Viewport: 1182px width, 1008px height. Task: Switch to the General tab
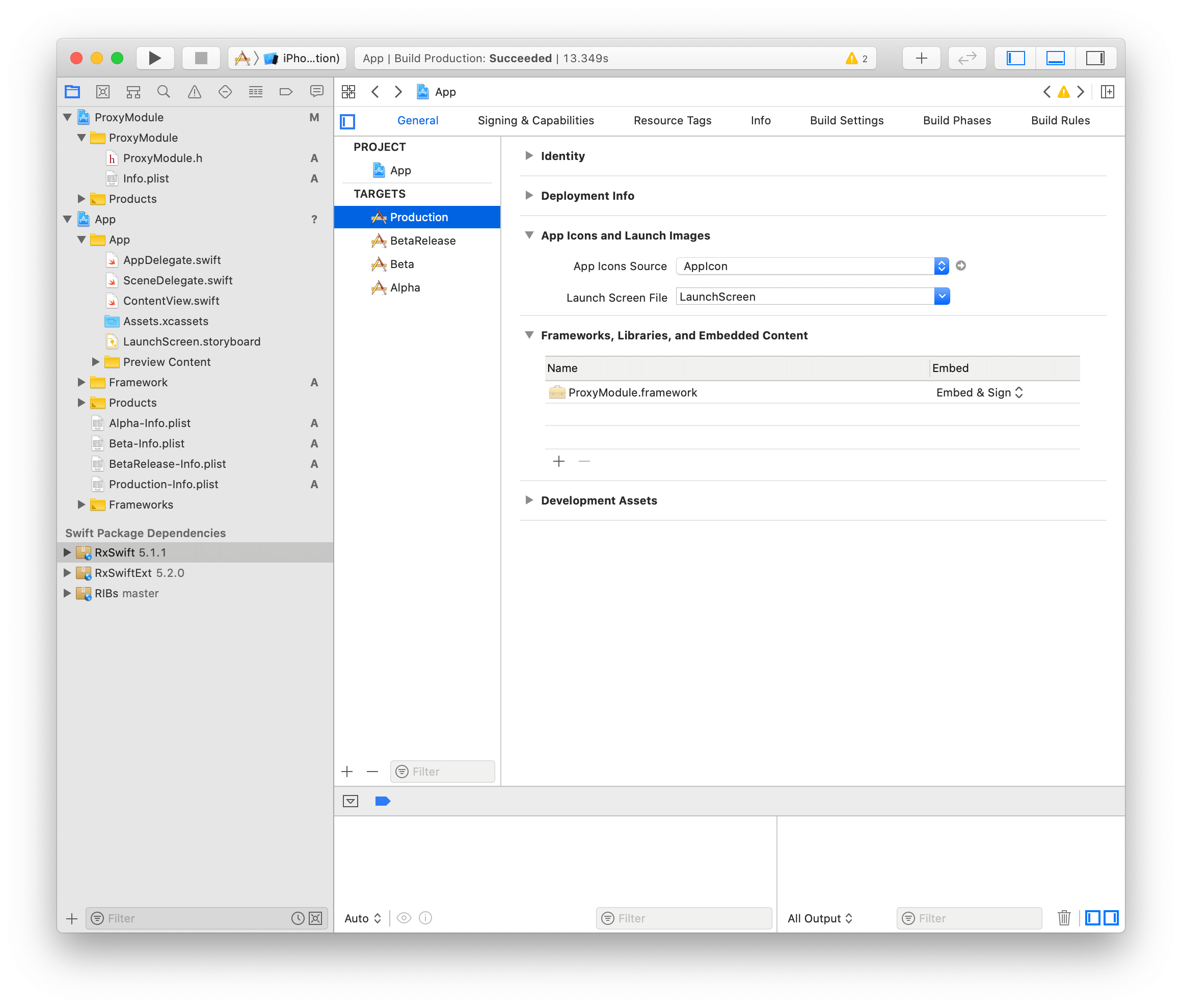(x=418, y=120)
